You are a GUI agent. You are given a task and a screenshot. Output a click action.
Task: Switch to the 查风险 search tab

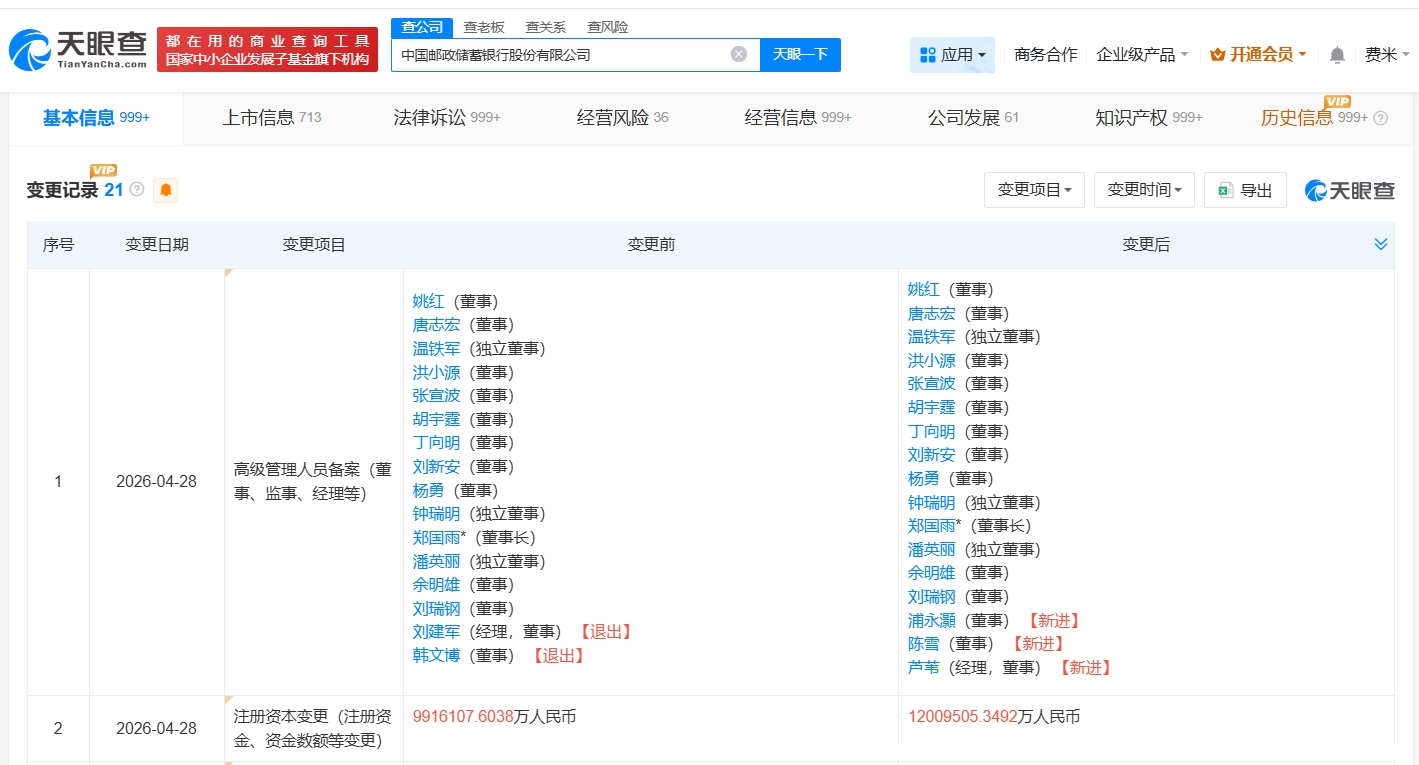click(608, 27)
